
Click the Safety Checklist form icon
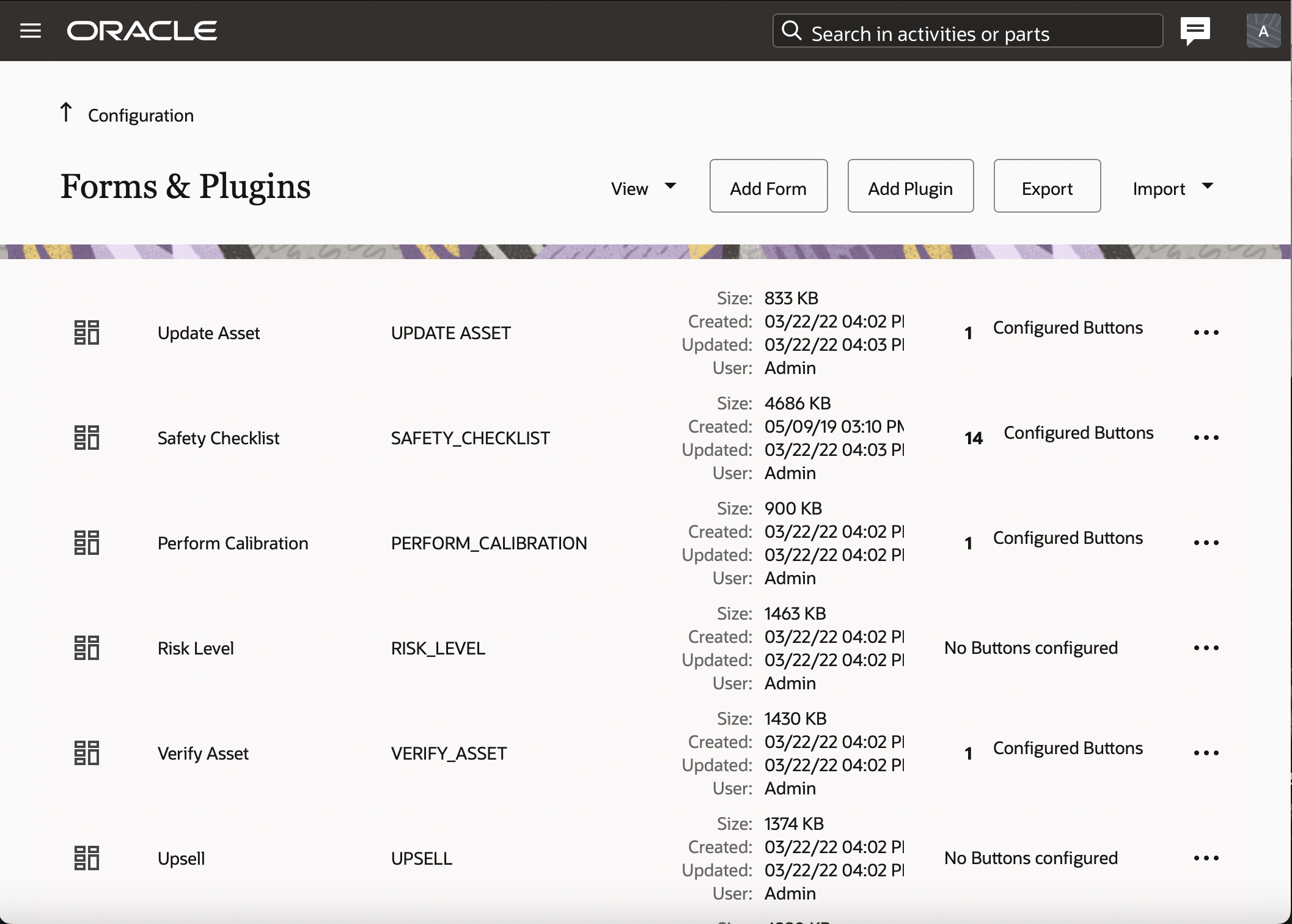tap(86, 438)
